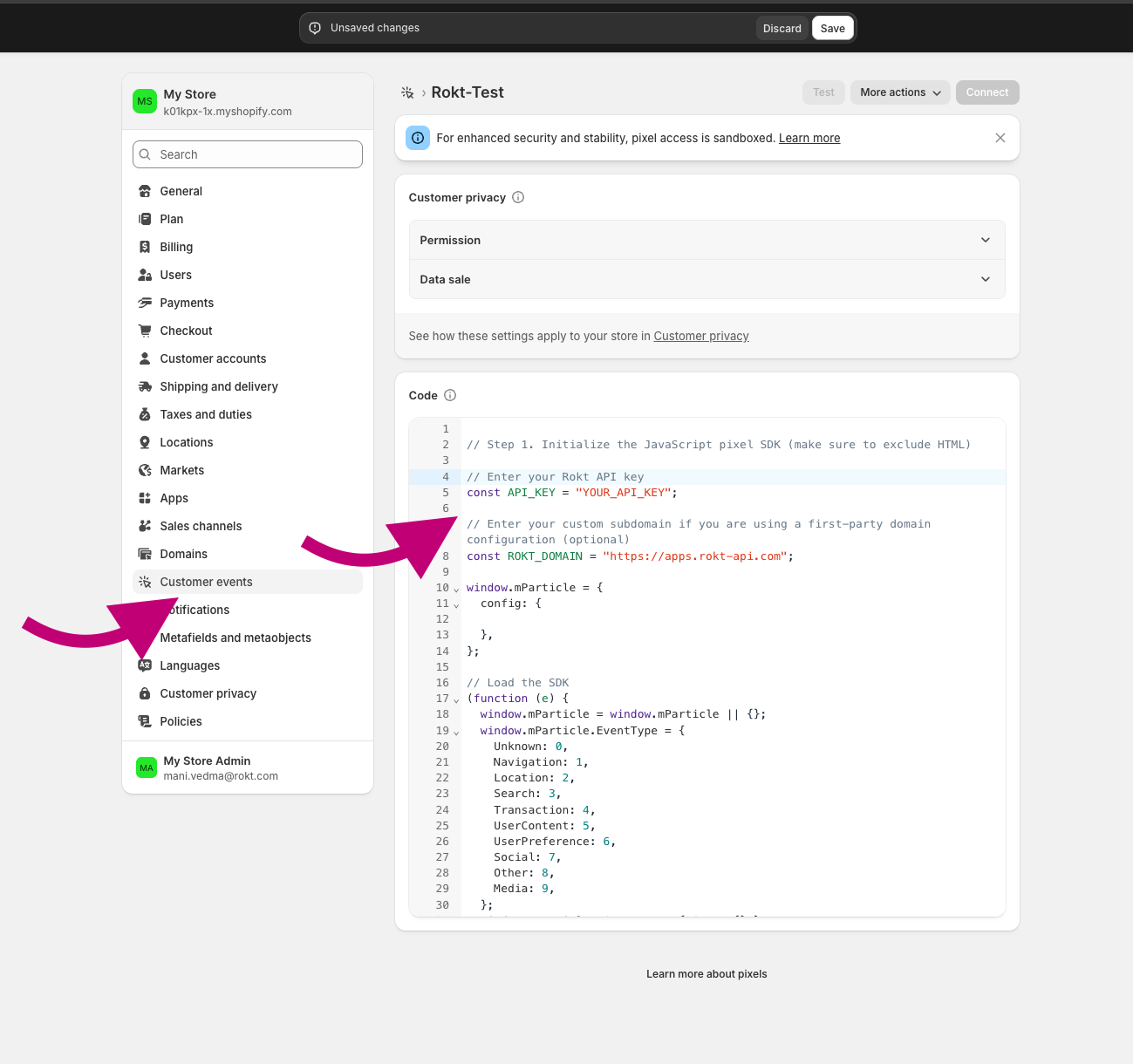Click the Search field in the sidebar
Screen dimensions: 1133x1064
tap(247, 154)
